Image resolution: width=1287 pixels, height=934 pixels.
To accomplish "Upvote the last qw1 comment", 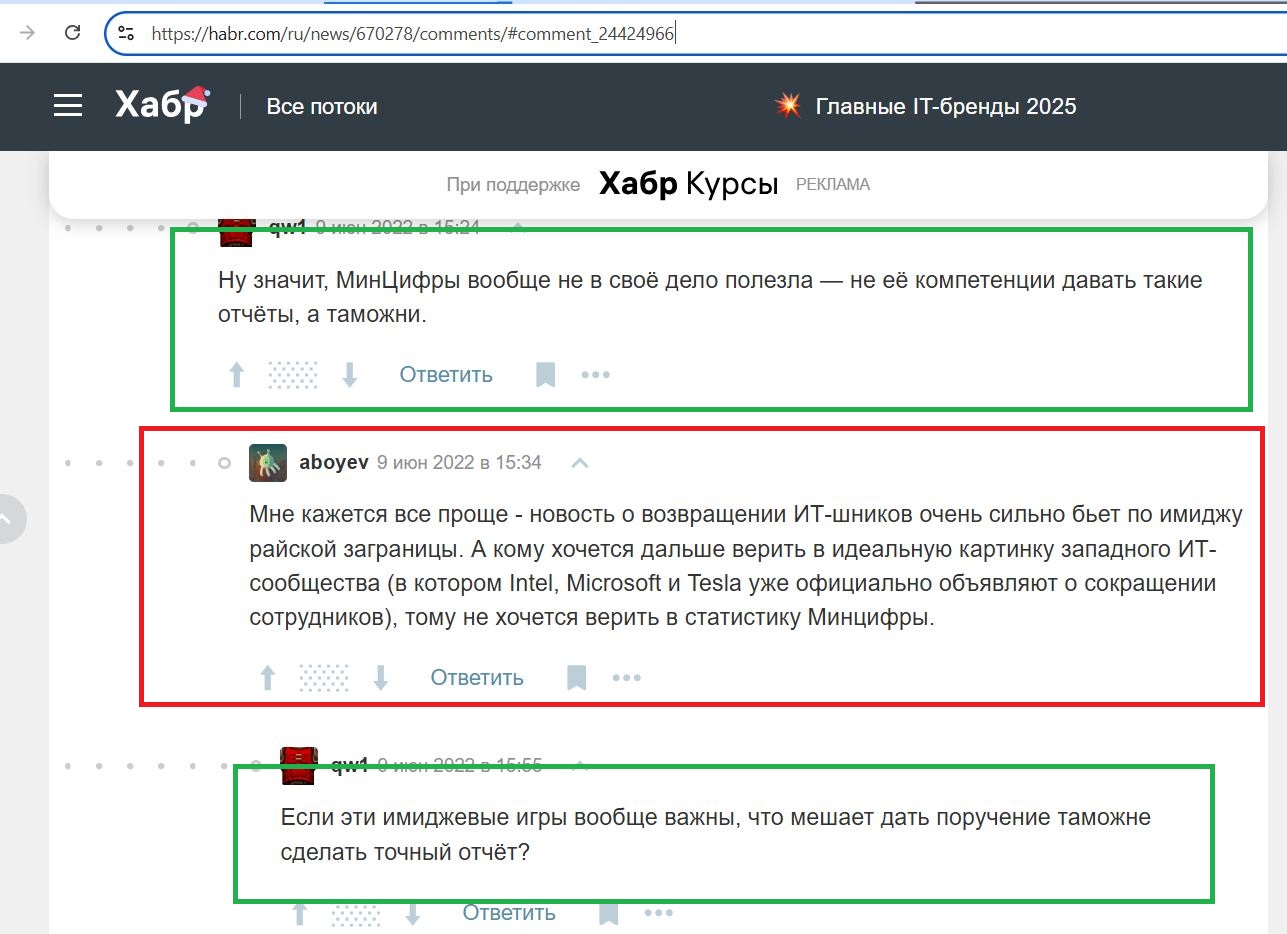I will click(x=299, y=912).
